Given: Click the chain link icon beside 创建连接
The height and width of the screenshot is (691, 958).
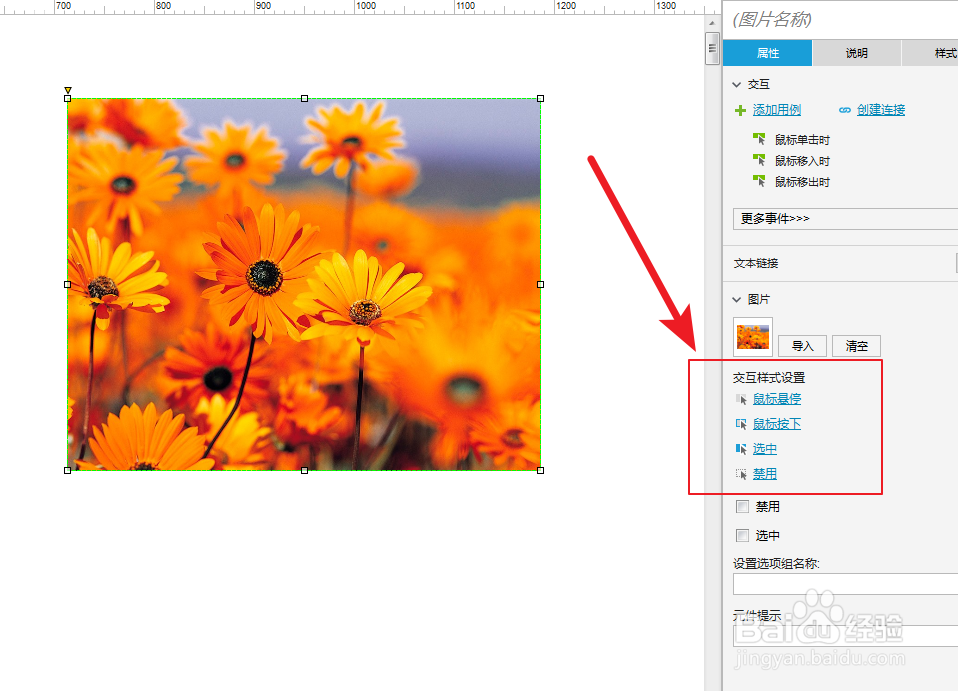Looking at the screenshot, I should click(844, 110).
